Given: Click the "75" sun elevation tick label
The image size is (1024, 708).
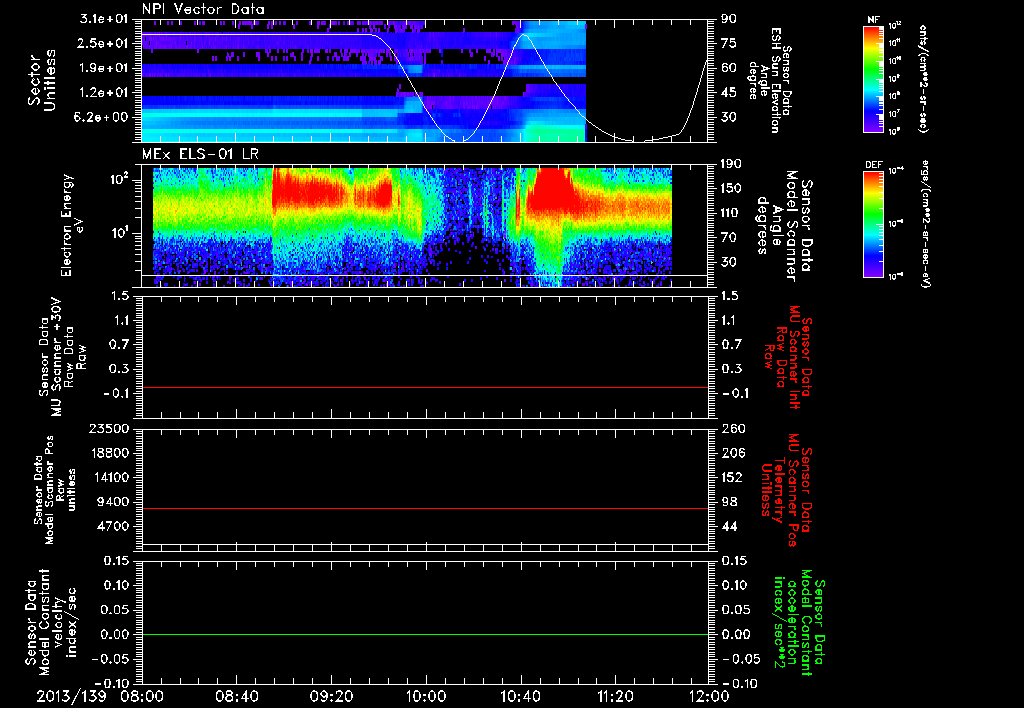Looking at the screenshot, I should (x=729, y=43).
